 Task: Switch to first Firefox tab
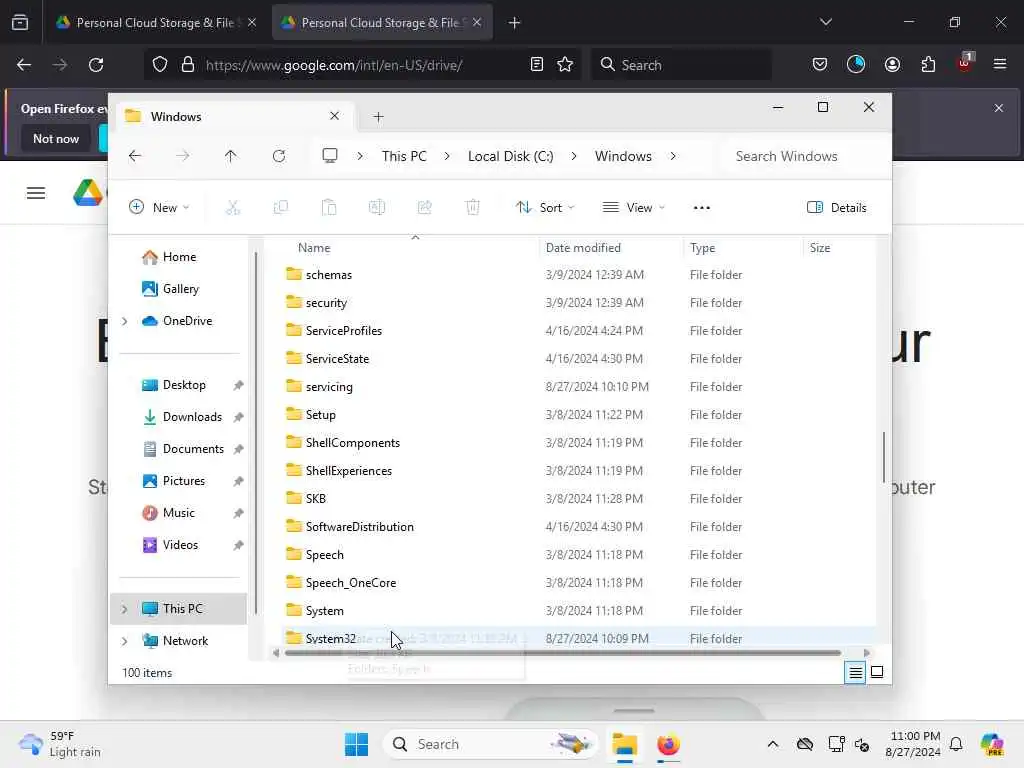155,23
